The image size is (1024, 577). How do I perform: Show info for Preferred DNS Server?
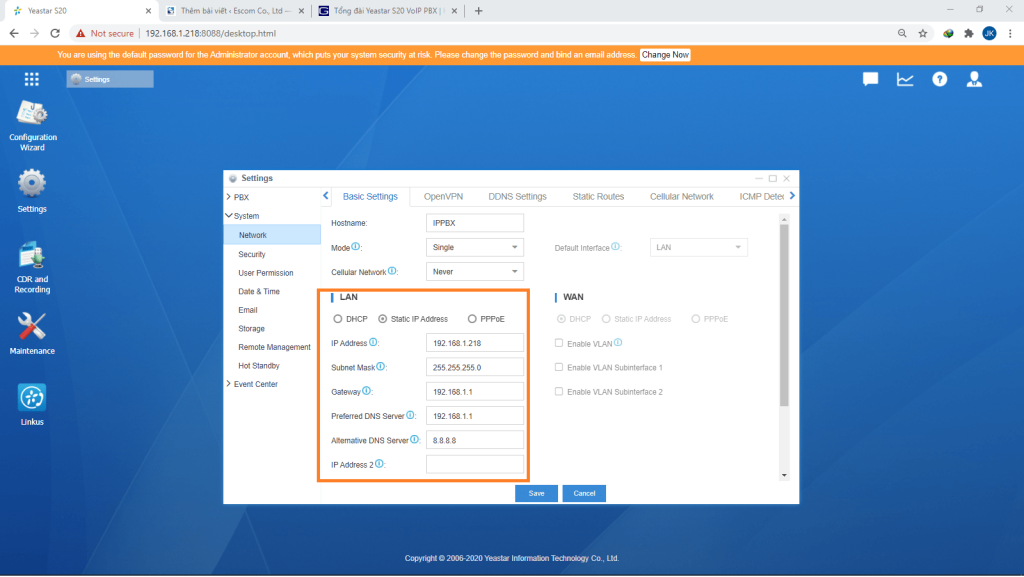[x=410, y=414]
